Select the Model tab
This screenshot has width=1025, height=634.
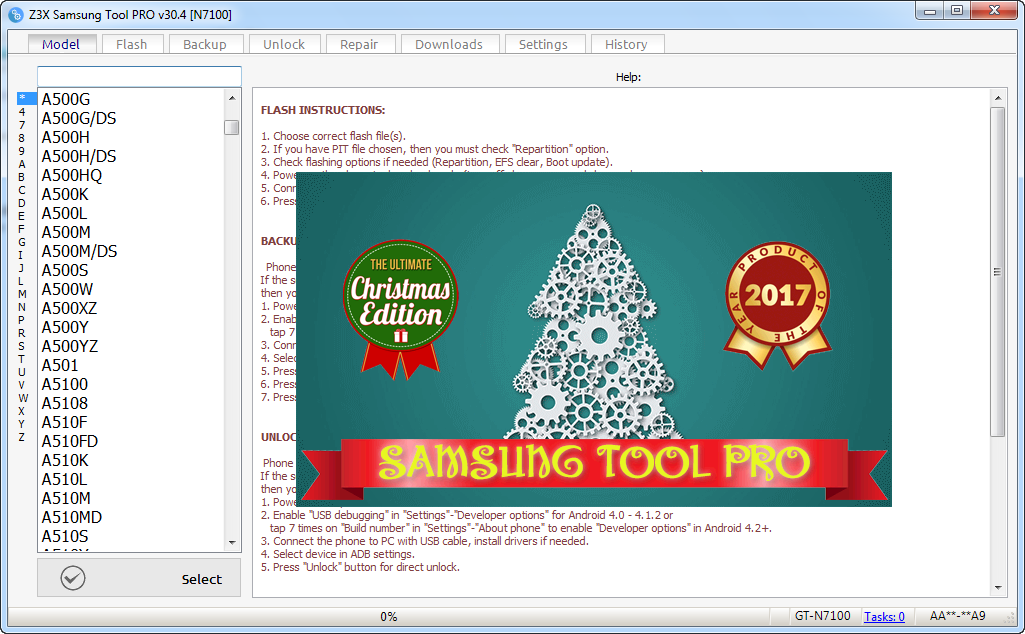[x=61, y=44]
